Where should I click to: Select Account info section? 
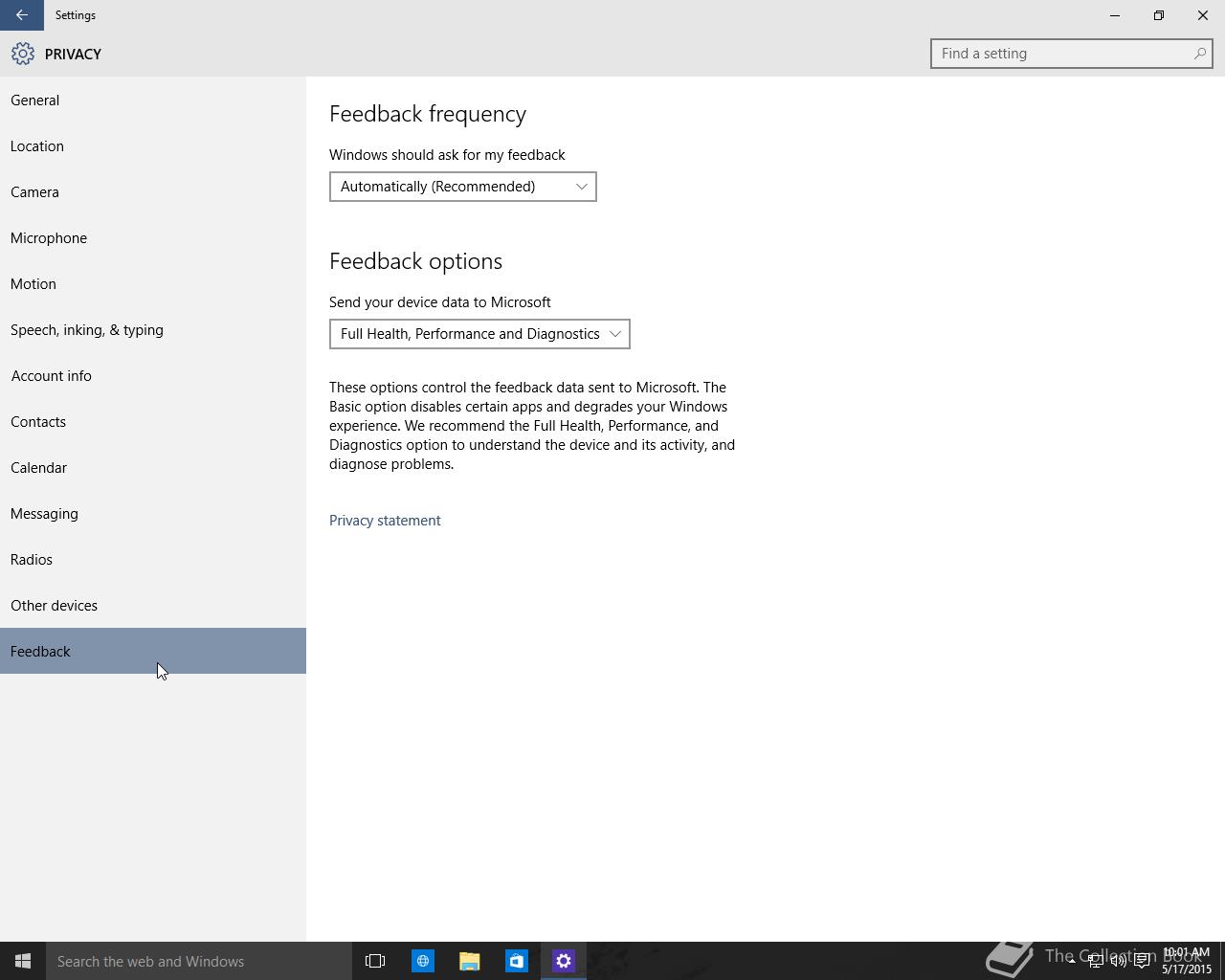click(153, 375)
